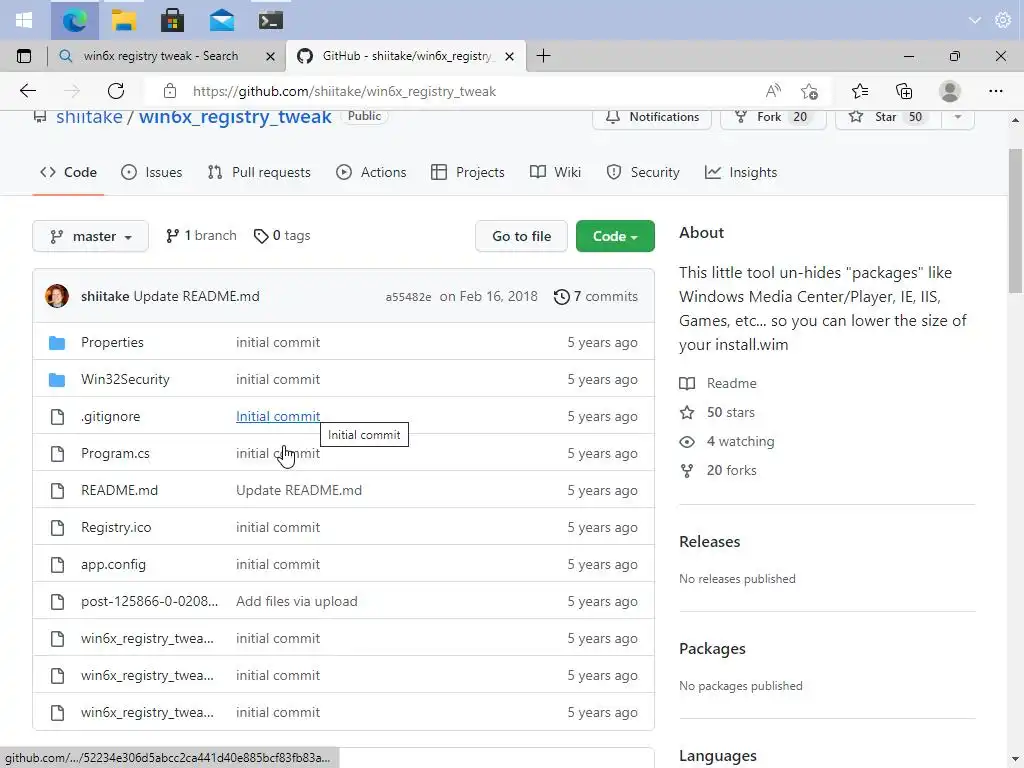Viewport: 1024px width, 768px height.
Task: Close the win6x registry tweak Search tab
Action: coord(270,57)
